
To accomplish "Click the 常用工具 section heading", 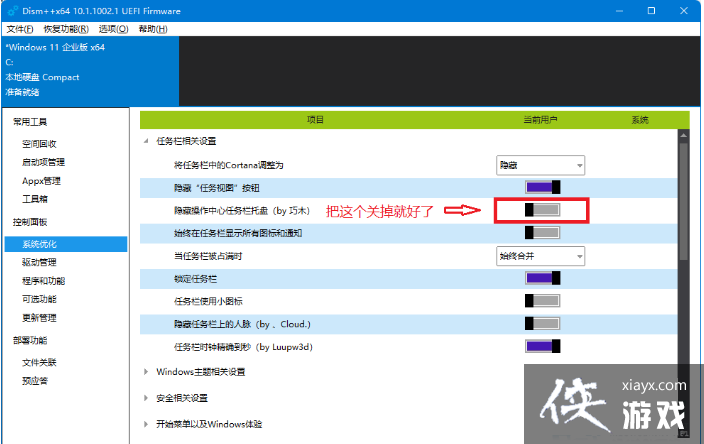I will point(30,122).
